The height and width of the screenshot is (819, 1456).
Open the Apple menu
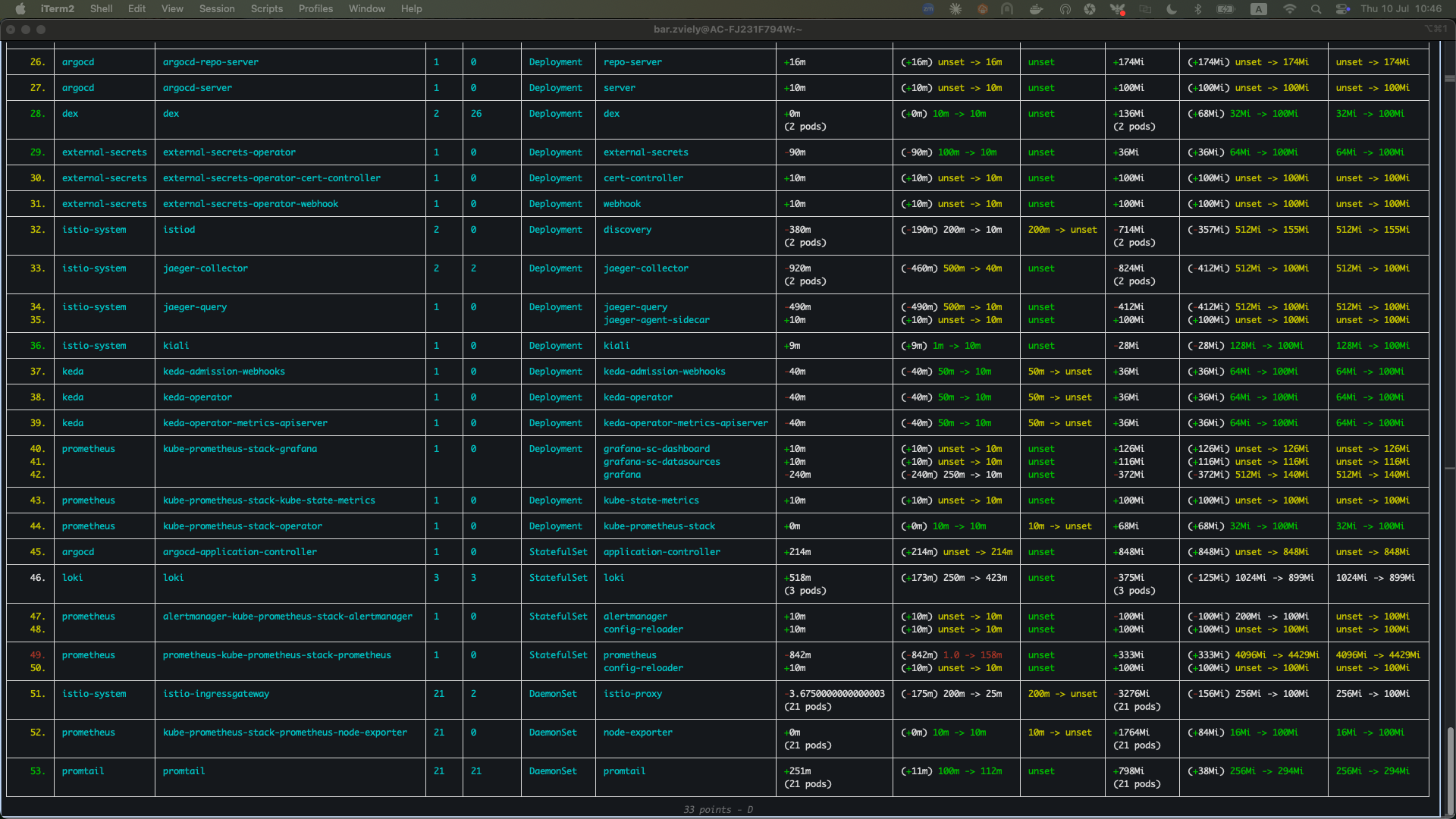(20, 8)
